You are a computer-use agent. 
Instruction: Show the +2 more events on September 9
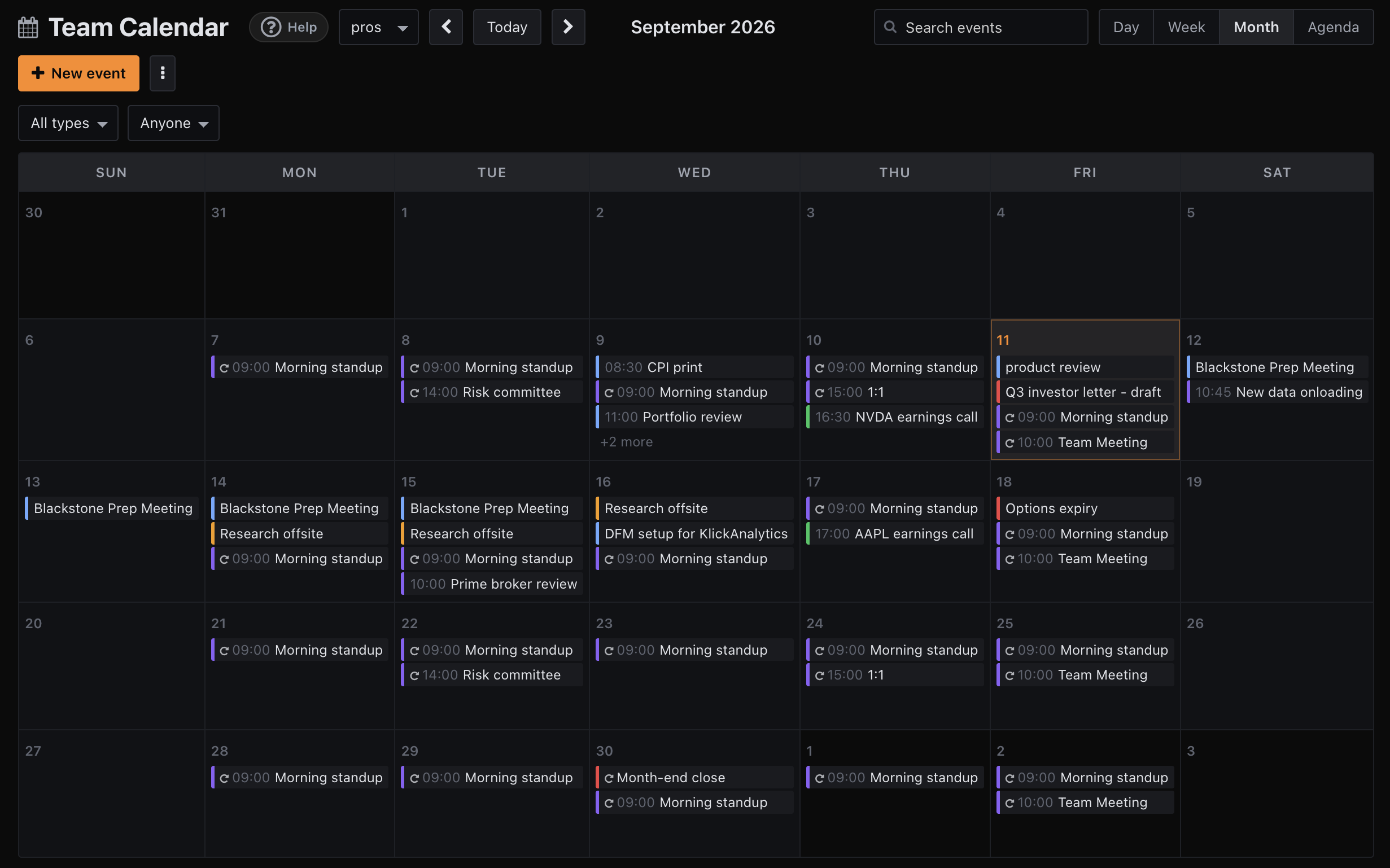click(626, 442)
